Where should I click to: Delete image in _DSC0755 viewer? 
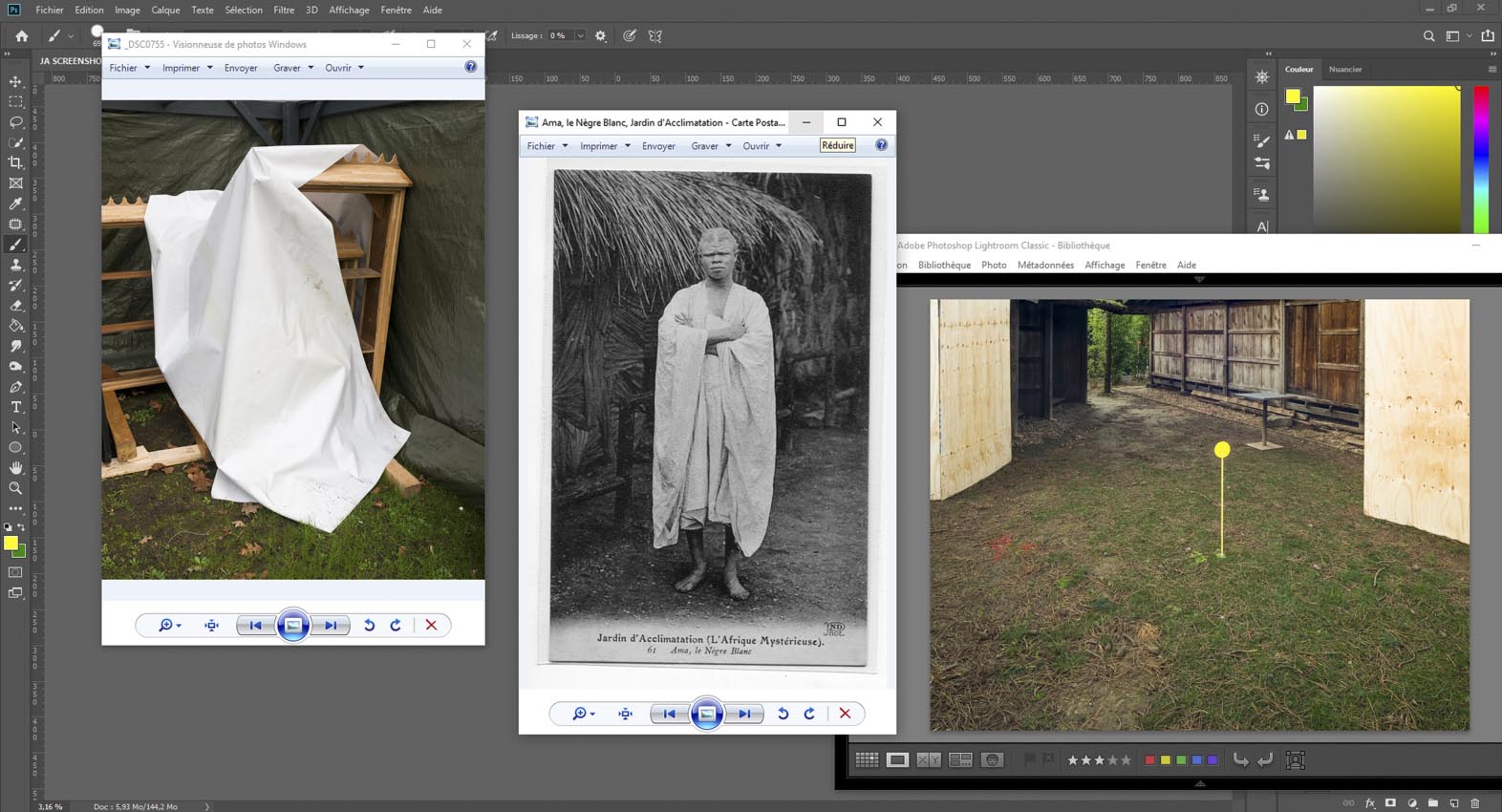431,626
